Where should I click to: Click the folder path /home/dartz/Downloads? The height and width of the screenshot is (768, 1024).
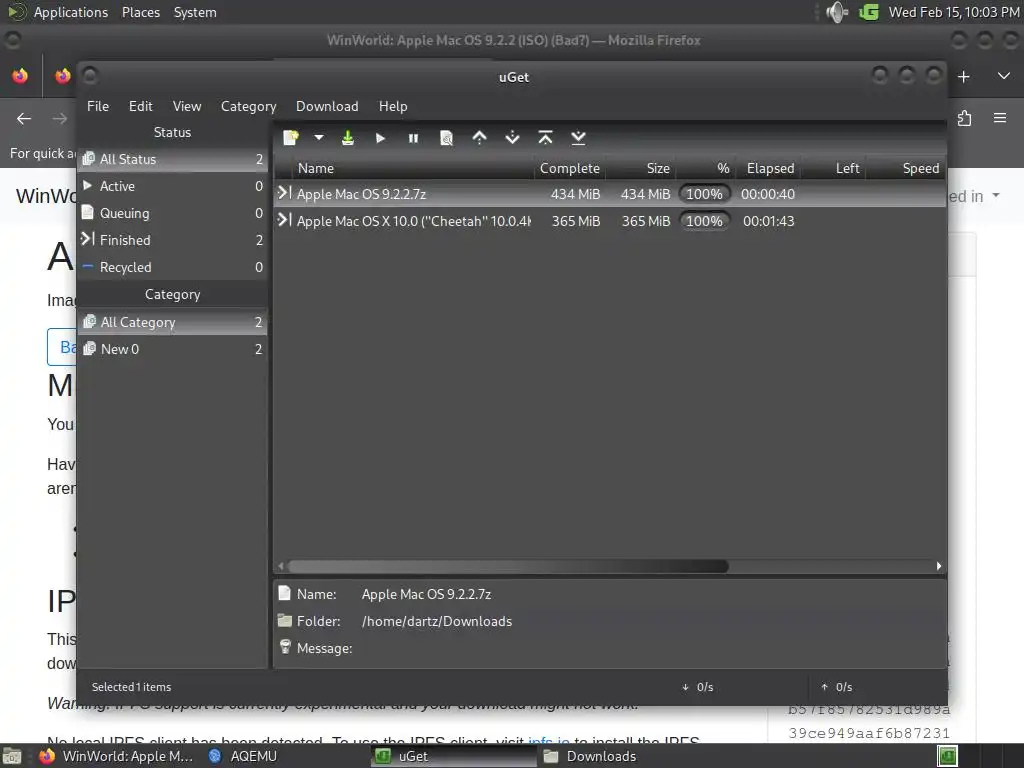pyautogui.click(x=437, y=621)
